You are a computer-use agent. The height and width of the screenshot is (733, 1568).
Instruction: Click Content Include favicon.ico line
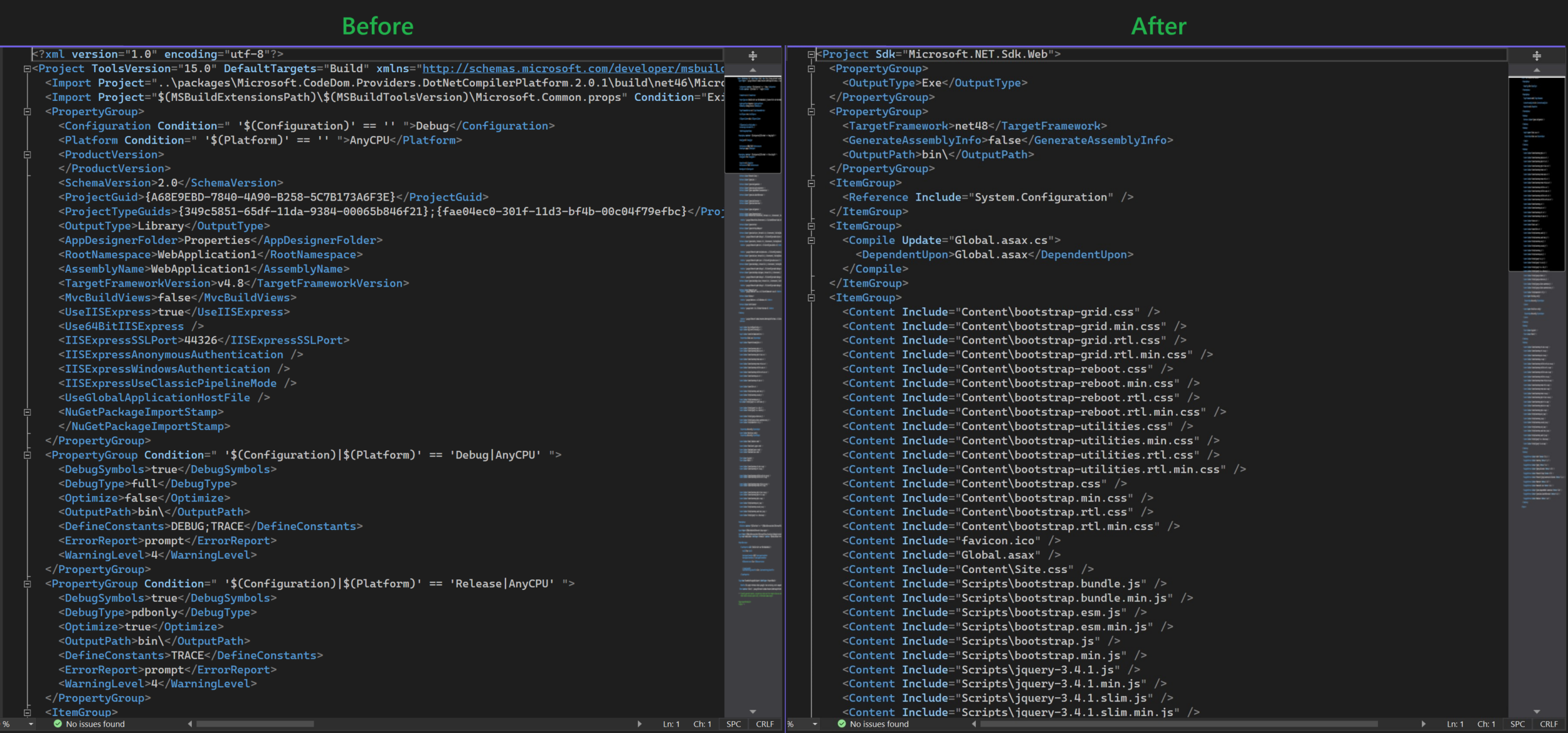point(951,541)
